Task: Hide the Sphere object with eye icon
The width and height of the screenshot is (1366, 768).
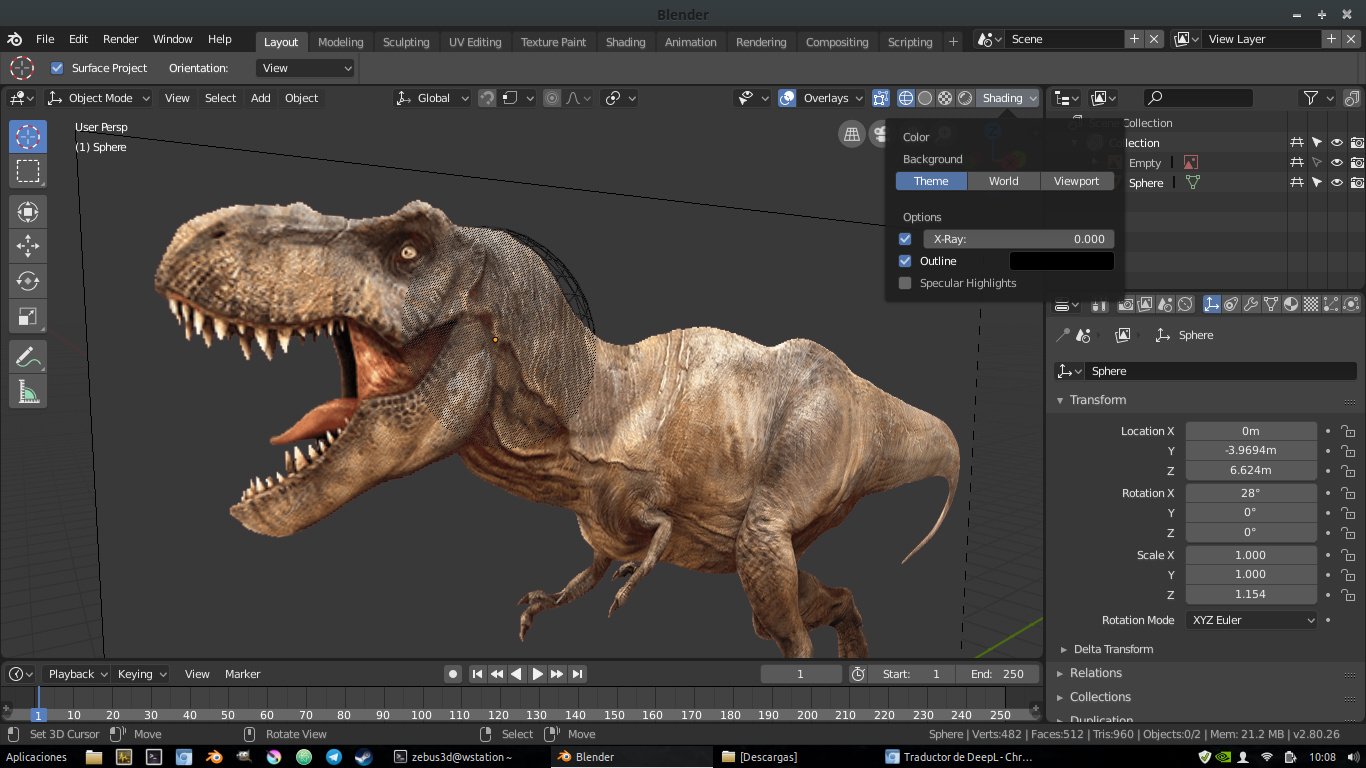Action: pos(1336,182)
